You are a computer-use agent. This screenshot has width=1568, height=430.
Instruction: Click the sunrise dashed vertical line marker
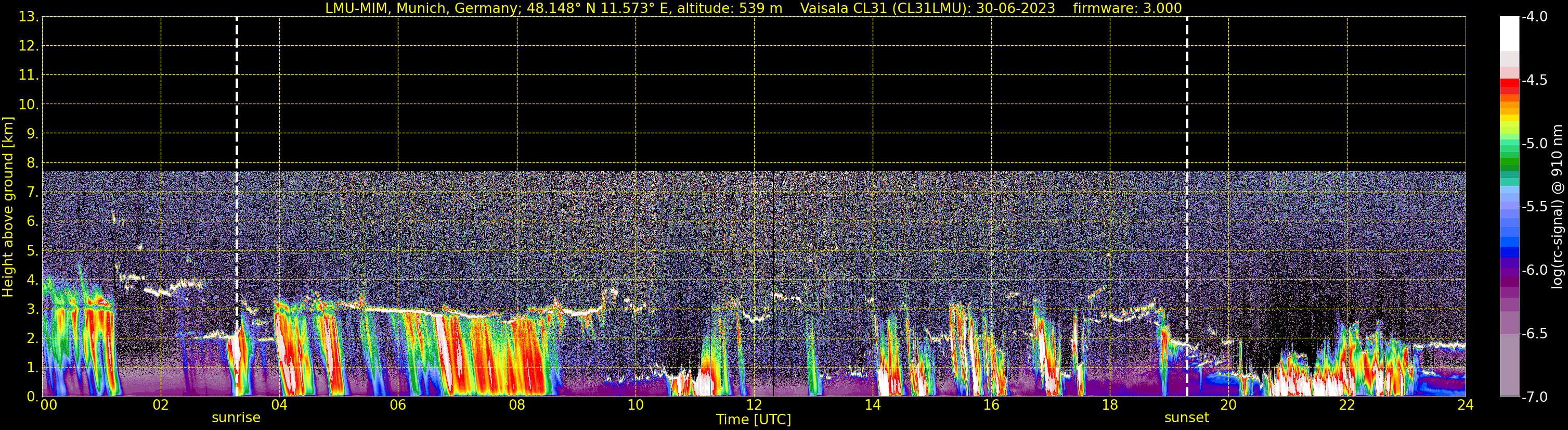[x=237, y=206]
